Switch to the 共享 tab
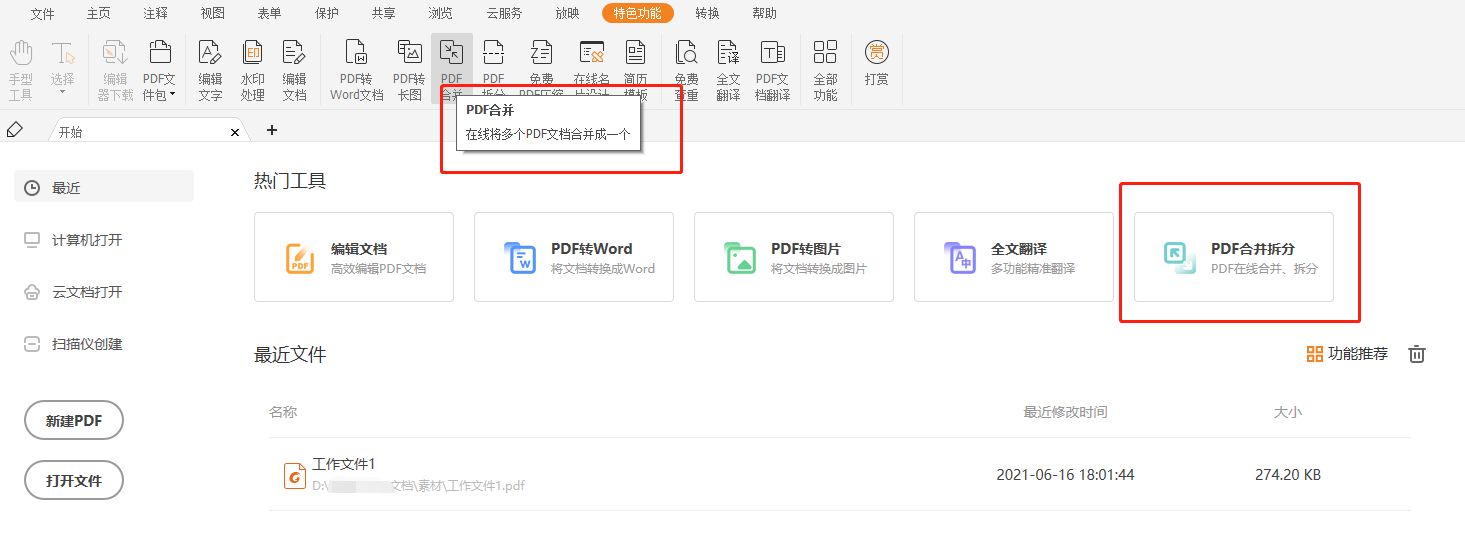The width and height of the screenshot is (1465, 538). coord(383,14)
